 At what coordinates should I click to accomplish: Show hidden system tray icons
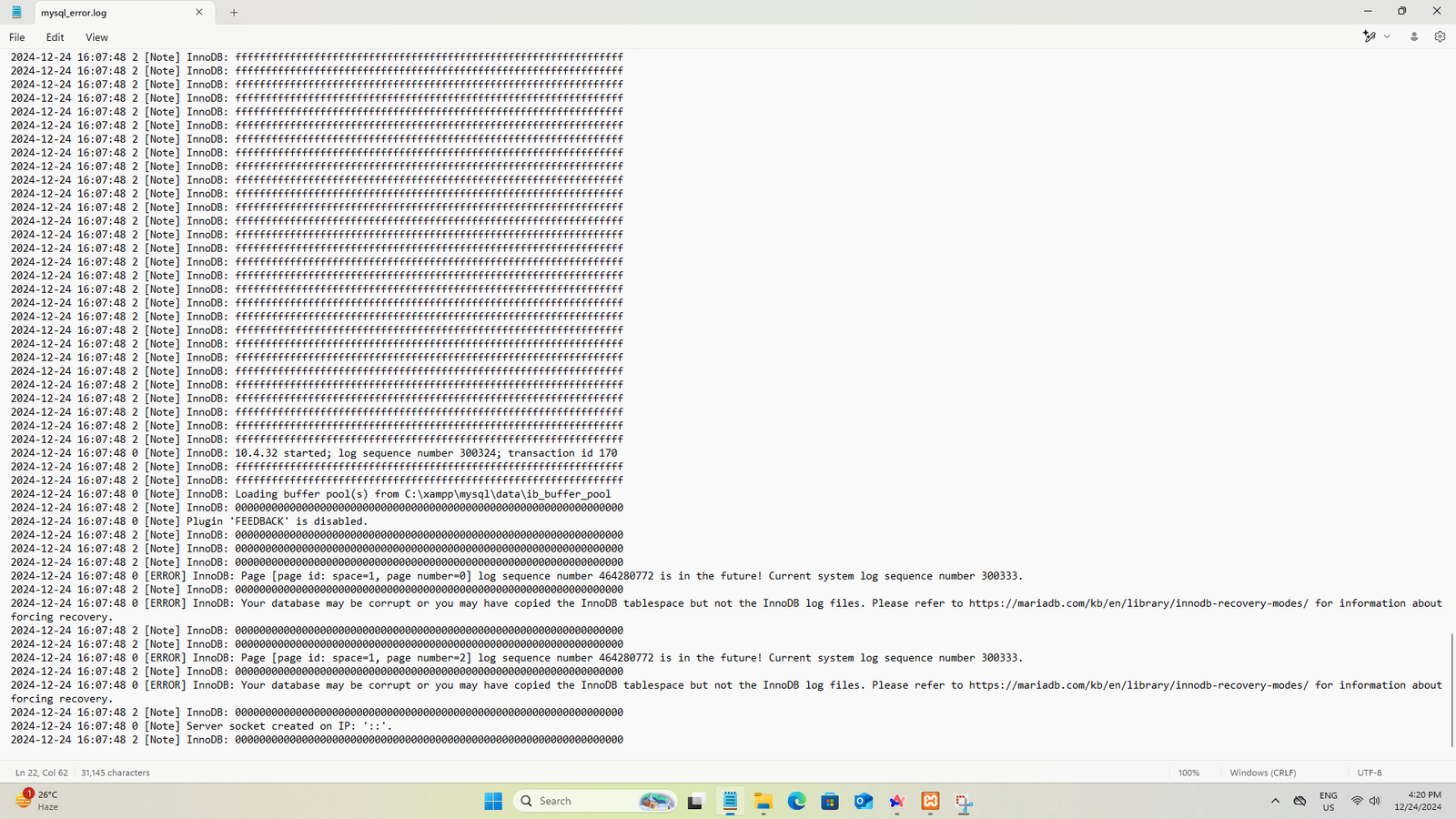1275,801
